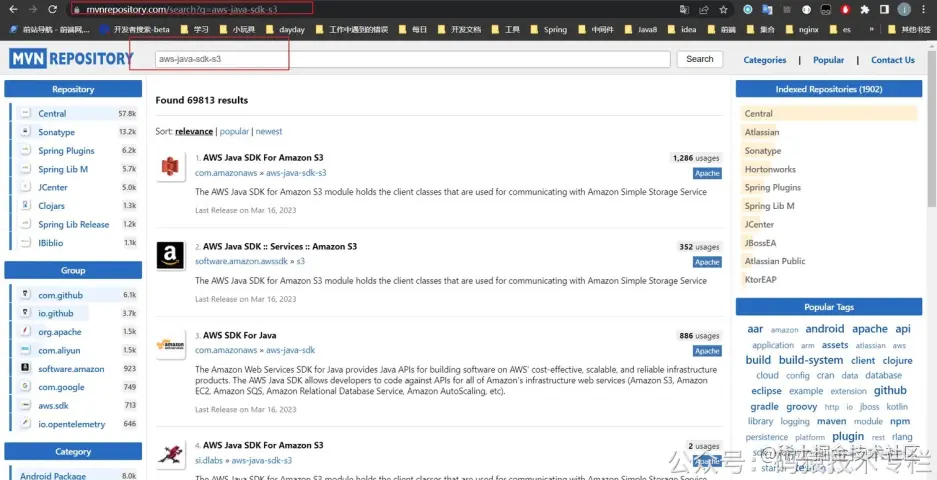Click the Apache license badge of result 1
Image resolution: width=937 pixels, height=480 pixels.
tap(707, 173)
